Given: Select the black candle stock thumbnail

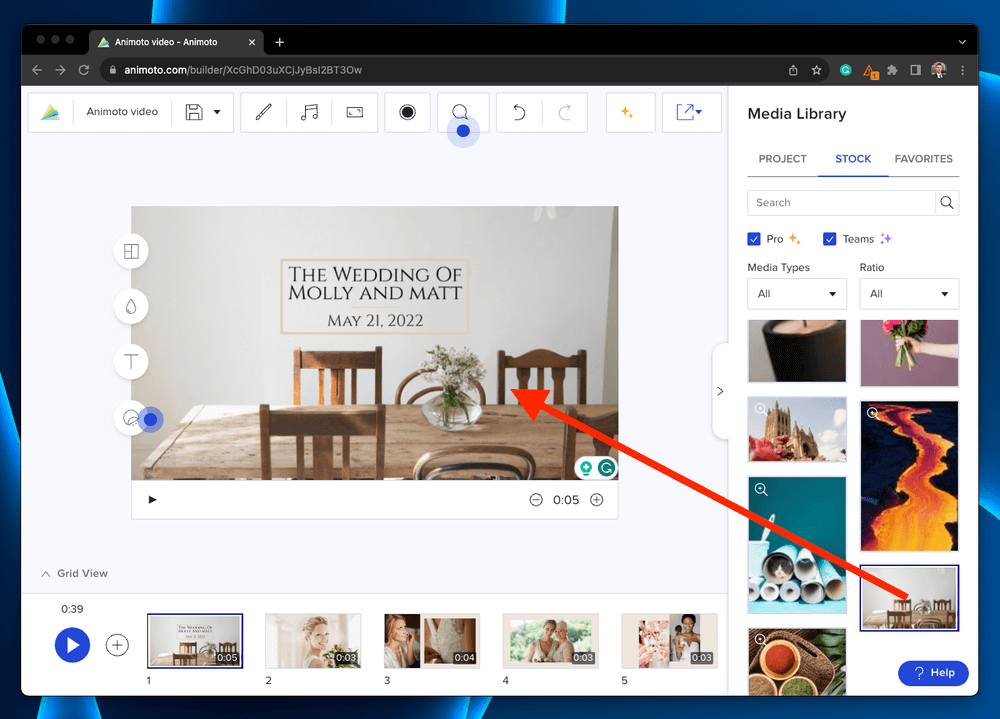Looking at the screenshot, I should tap(797, 352).
